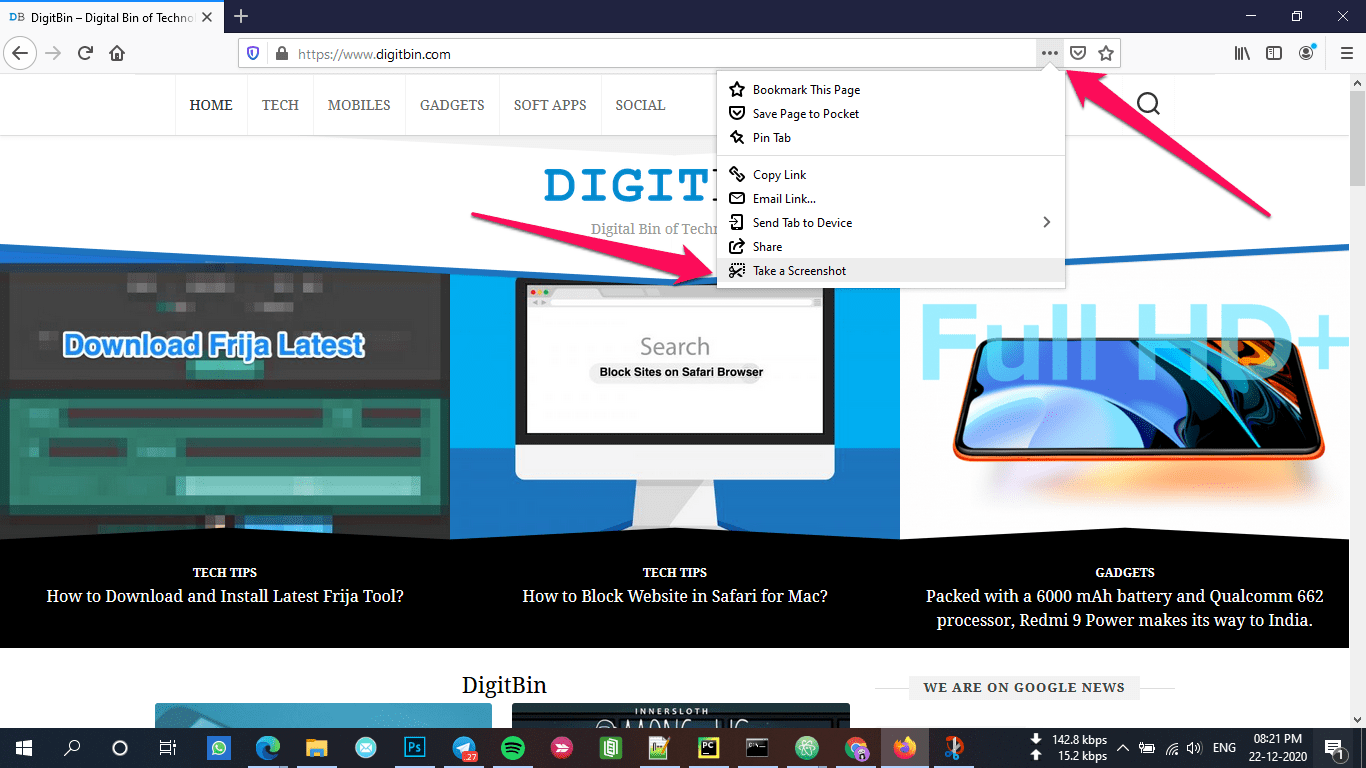Open the MOBILES nav item
The image size is (1366, 768).
(x=359, y=105)
